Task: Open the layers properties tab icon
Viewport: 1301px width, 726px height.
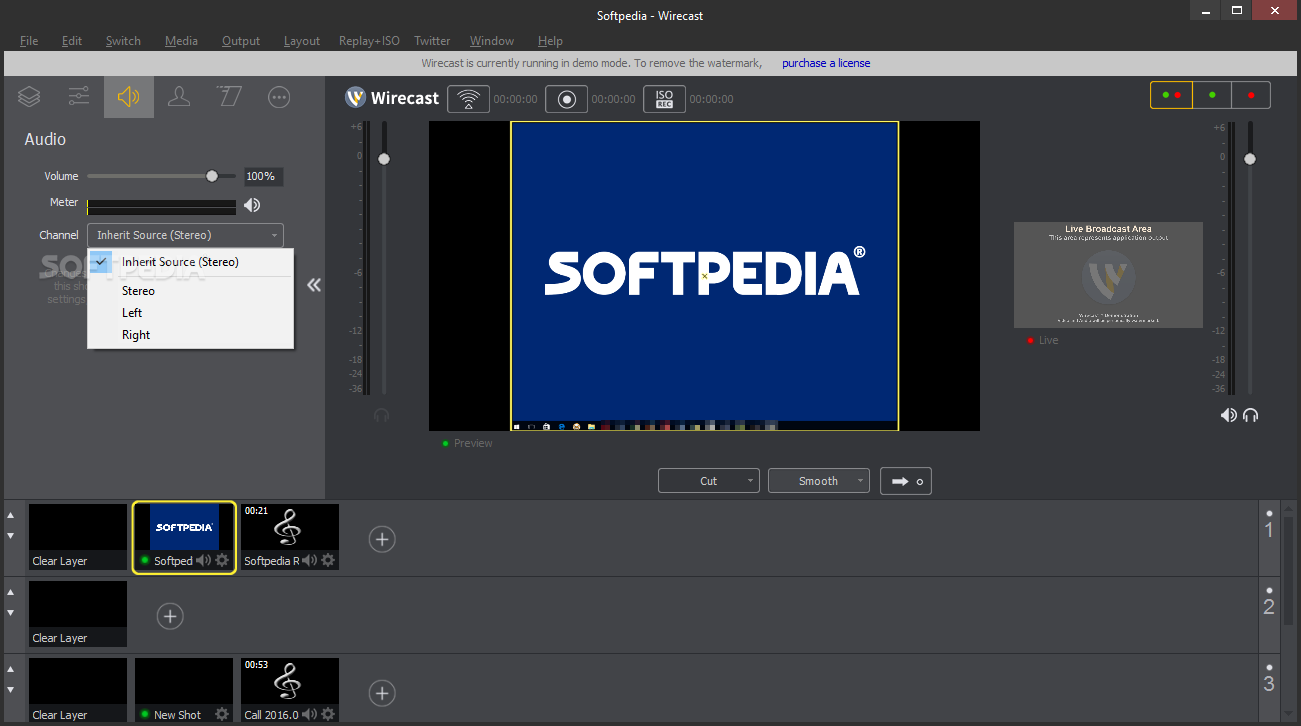Action: [x=29, y=97]
